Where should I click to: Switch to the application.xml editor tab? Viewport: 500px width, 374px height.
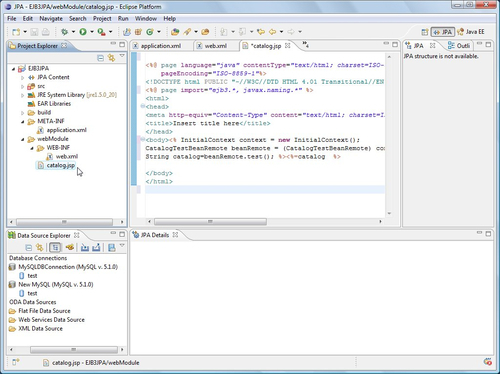coord(161,46)
